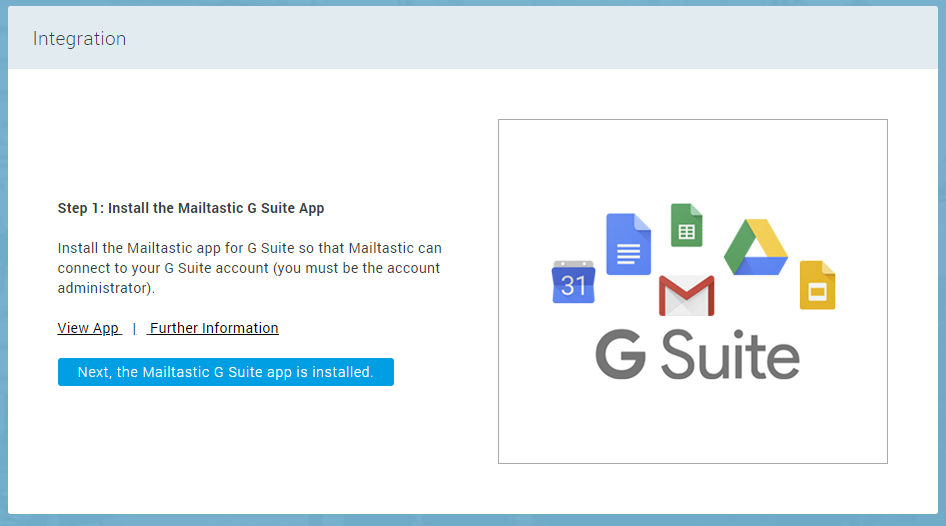Viewport: 946px width, 526px height.
Task: Click the yellow Google Slides icon
Action: pyautogui.click(x=817, y=285)
